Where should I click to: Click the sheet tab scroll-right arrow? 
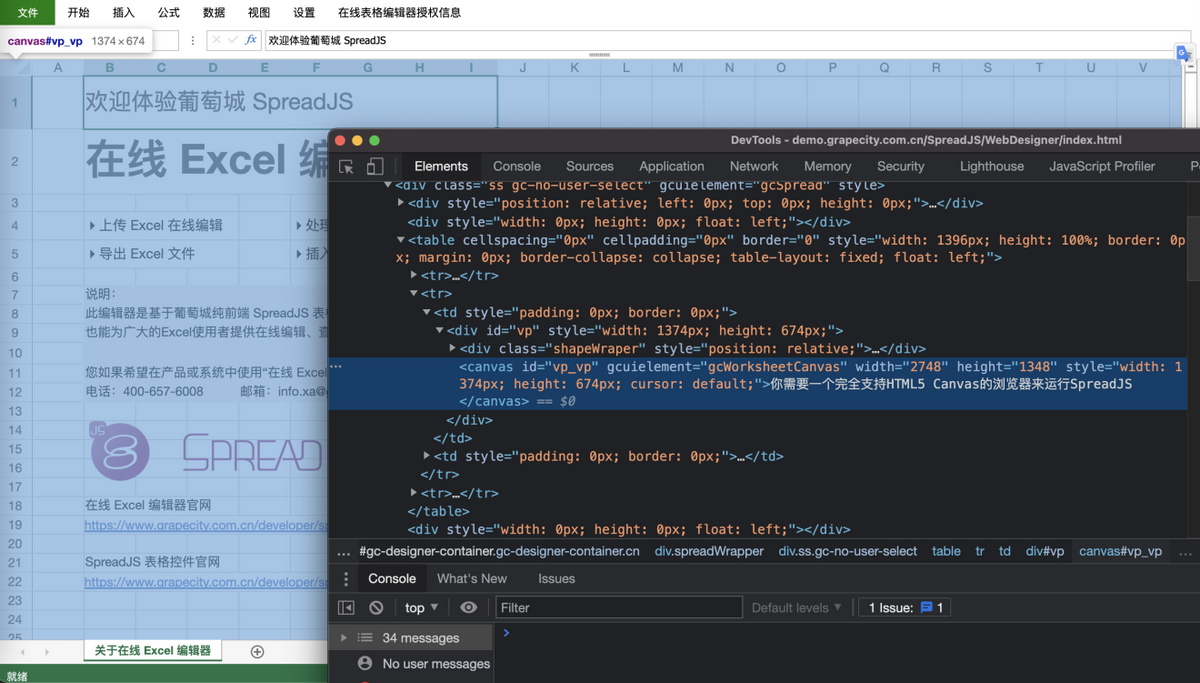48,651
